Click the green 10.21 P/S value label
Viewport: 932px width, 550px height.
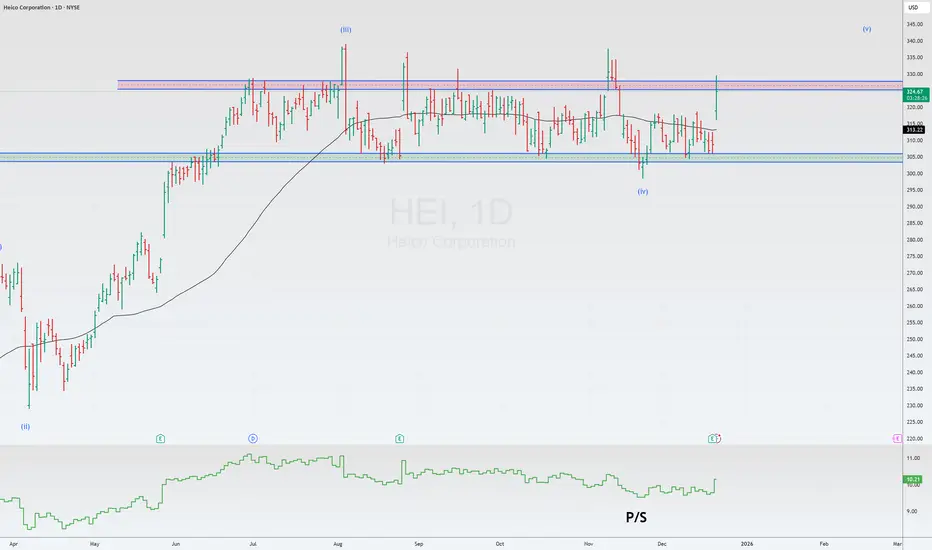[912, 479]
